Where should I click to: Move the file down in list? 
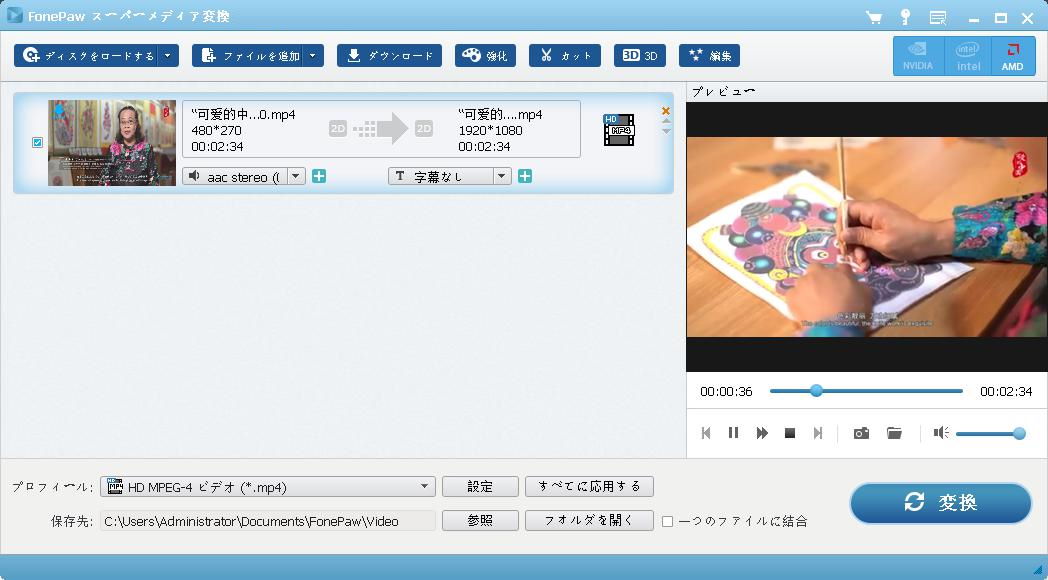666,131
